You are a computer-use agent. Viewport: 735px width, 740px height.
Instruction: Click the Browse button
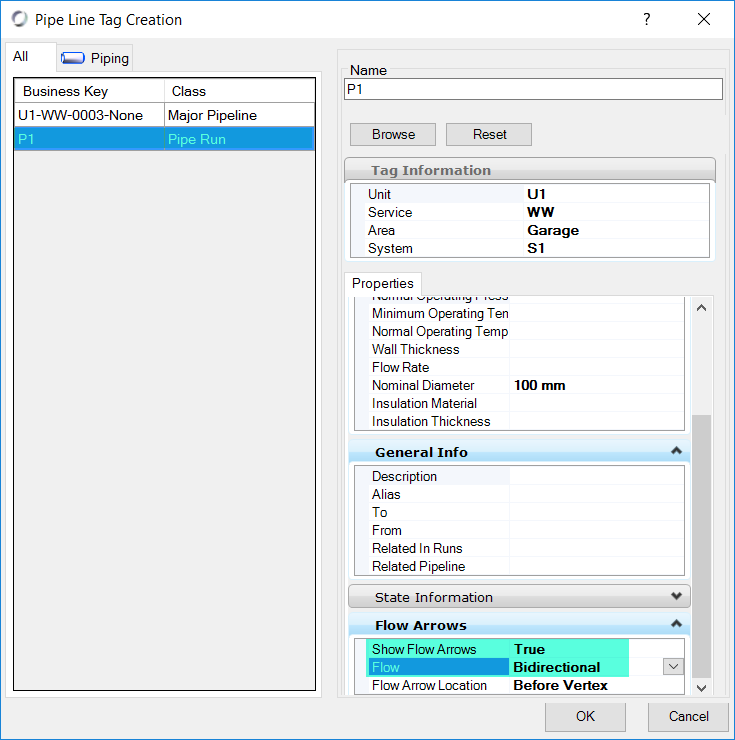(393, 134)
